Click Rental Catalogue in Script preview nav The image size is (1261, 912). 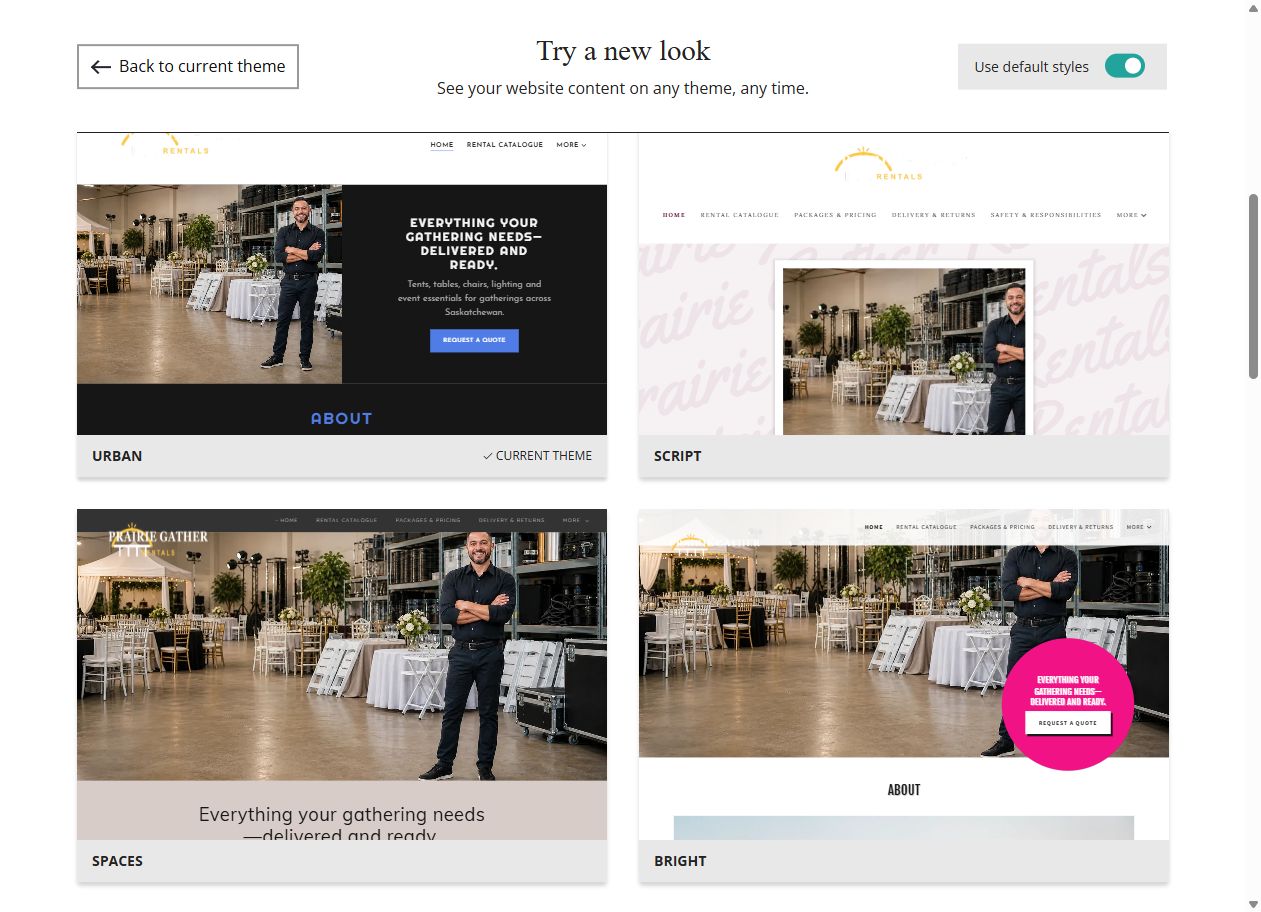(739, 215)
